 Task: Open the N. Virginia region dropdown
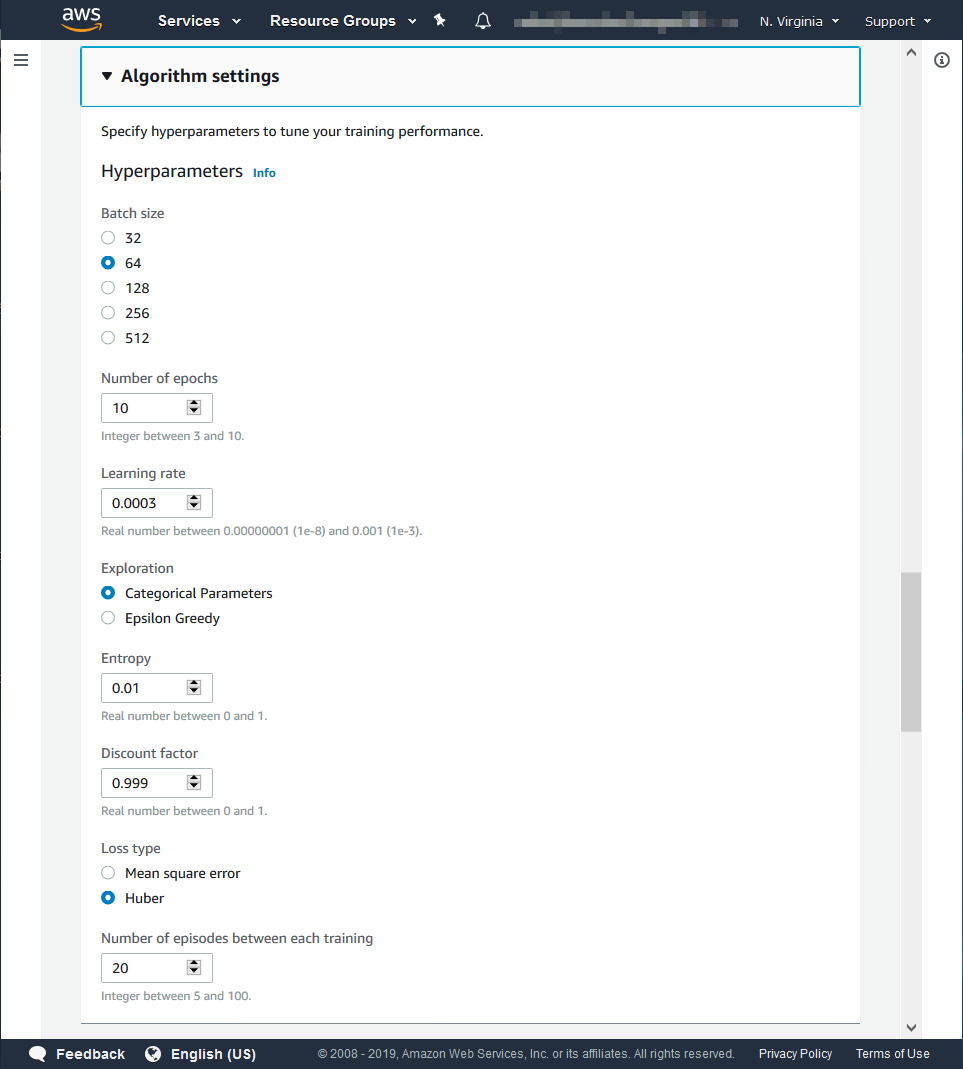pos(799,21)
